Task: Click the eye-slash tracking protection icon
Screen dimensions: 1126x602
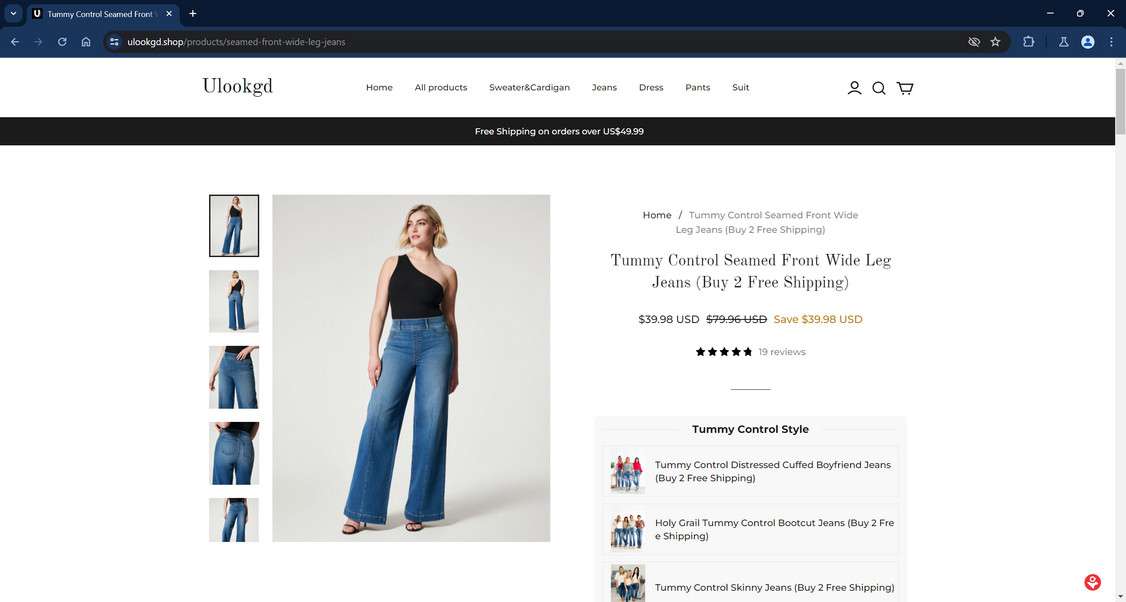Action: (974, 42)
